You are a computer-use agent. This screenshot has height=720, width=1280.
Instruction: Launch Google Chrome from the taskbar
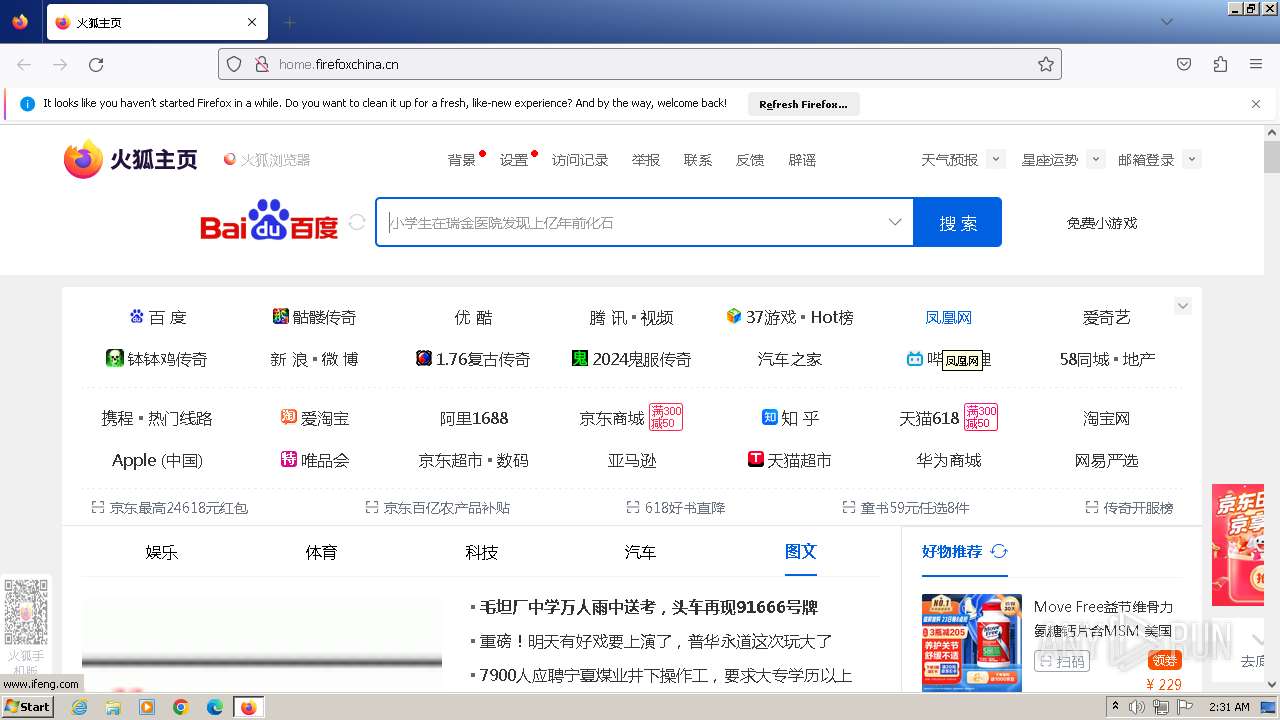pyautogui.click(x=181, y=707)
